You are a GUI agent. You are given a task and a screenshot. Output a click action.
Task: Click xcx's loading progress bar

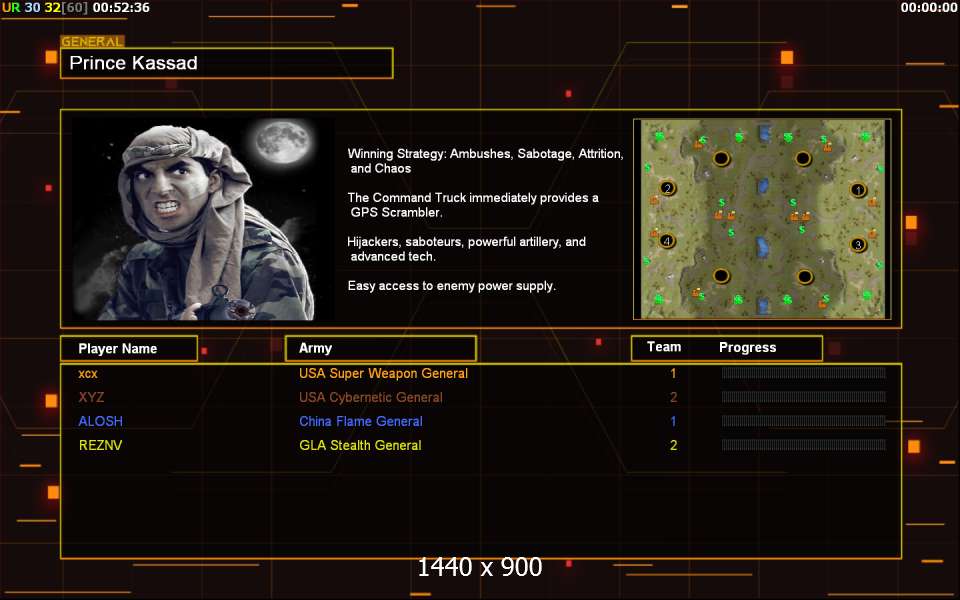tap(803, 373)
